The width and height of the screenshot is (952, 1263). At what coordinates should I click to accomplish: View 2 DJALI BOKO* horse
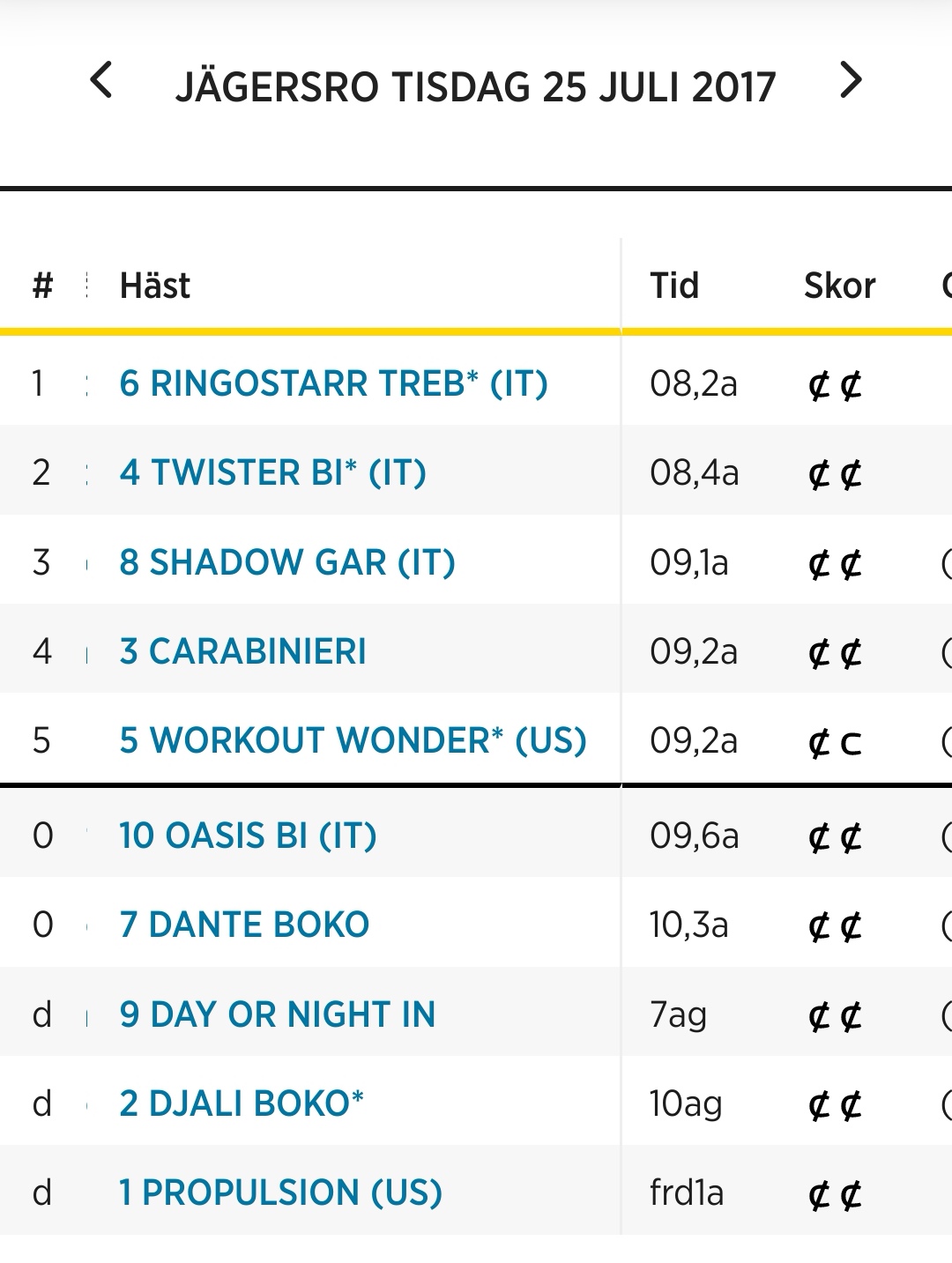(x=242, y=1103)
